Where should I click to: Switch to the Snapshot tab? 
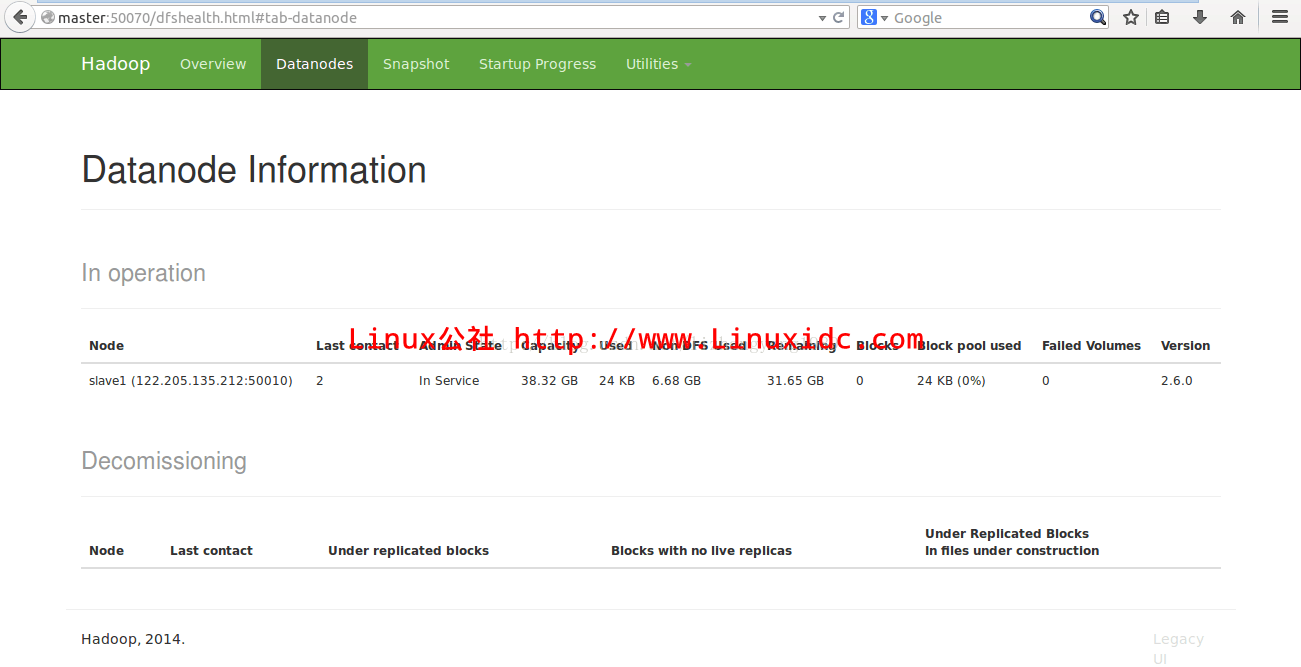point(416,63)
